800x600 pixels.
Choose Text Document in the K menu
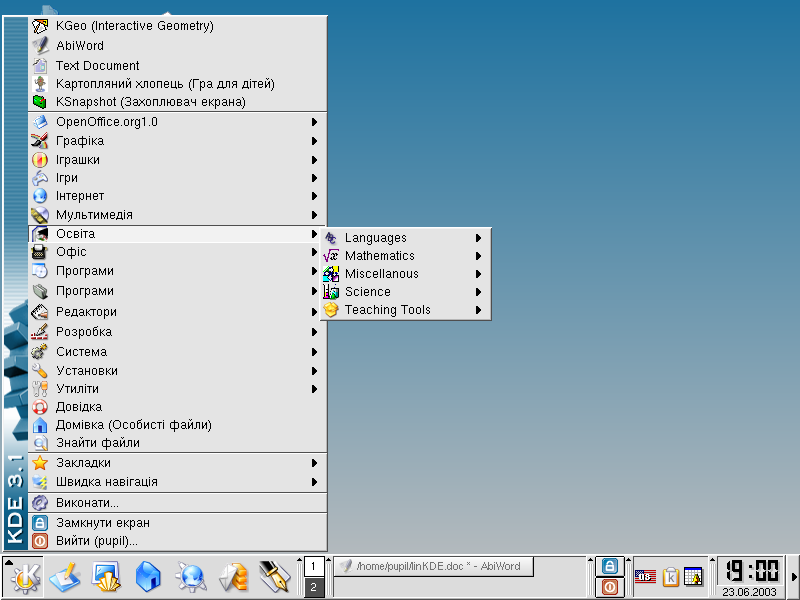click(178, 65)
